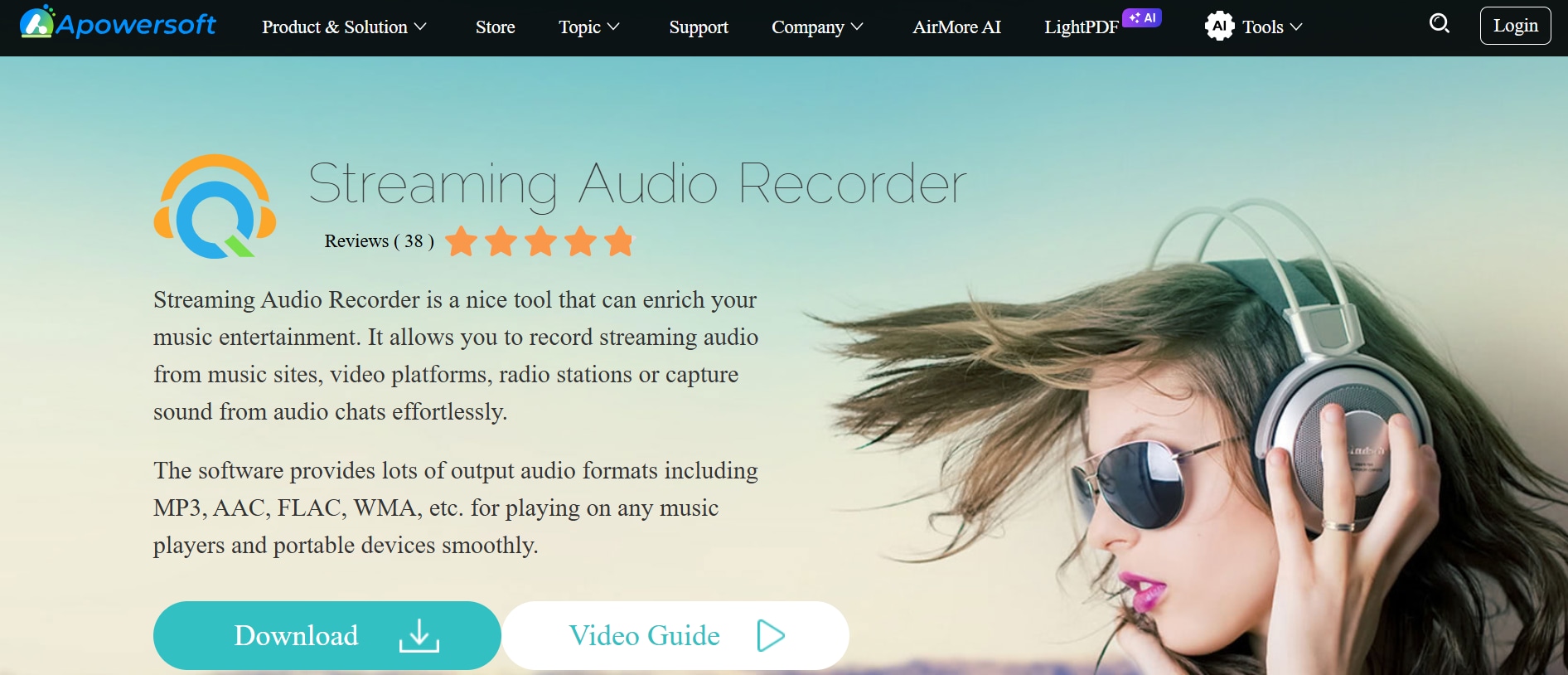The width and height of the screenshot is (1568, 675).
Task: Open the Support menu item
Action: 699,27
